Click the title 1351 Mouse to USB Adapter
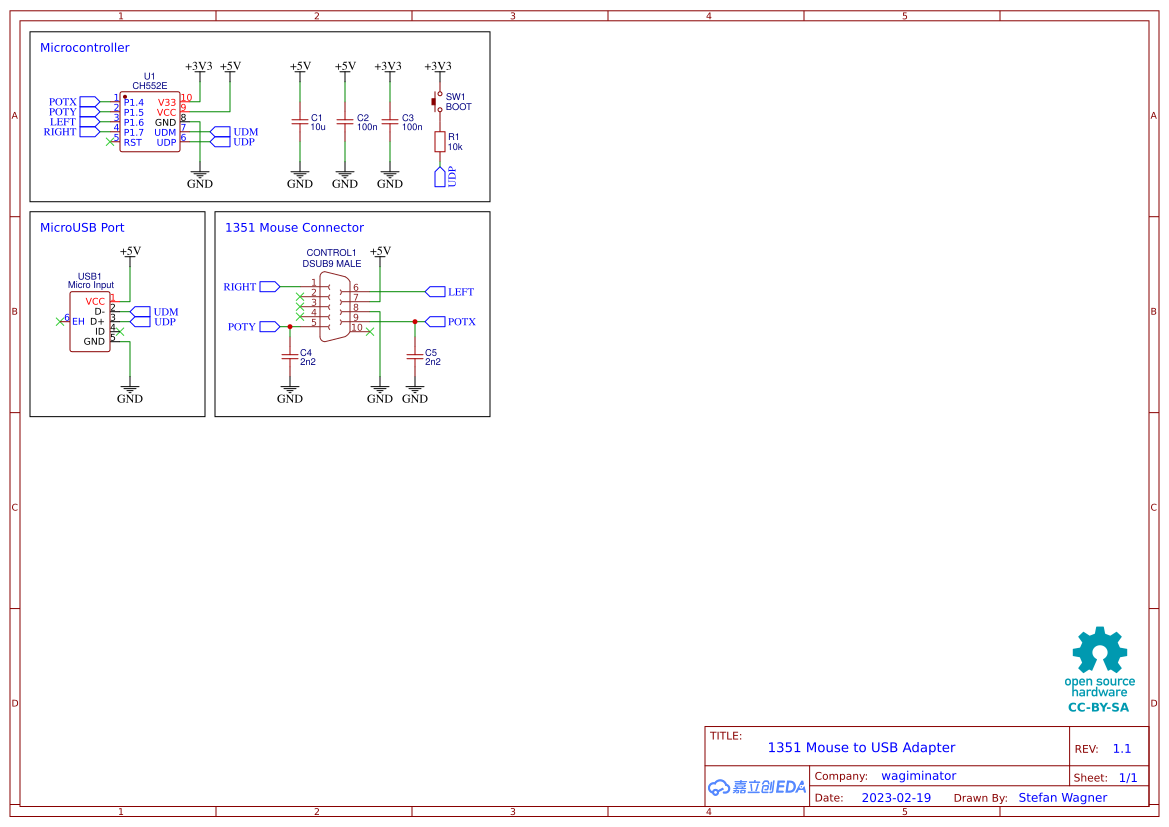 [862, 747]
